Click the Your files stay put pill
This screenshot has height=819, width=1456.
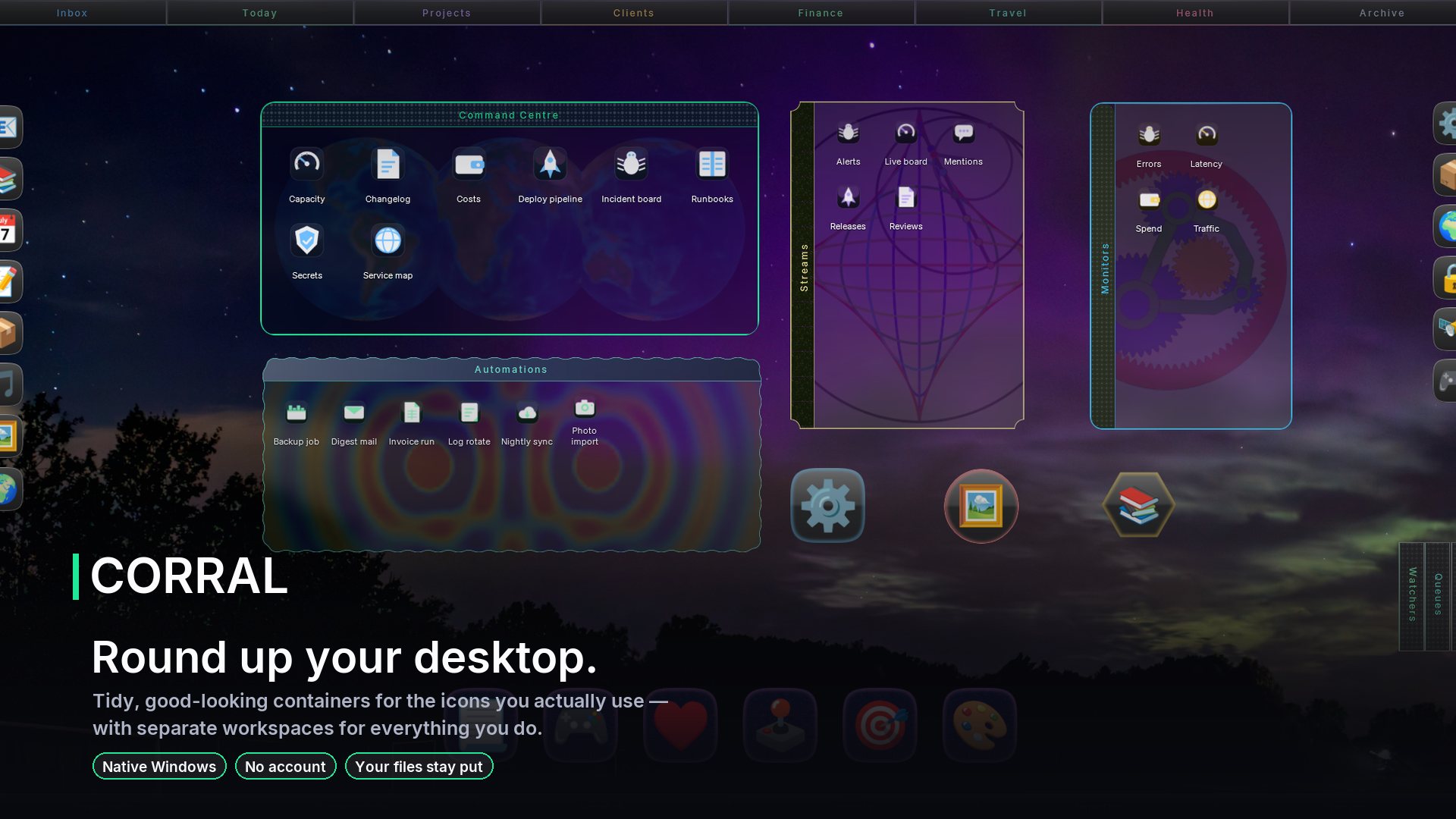419,766
